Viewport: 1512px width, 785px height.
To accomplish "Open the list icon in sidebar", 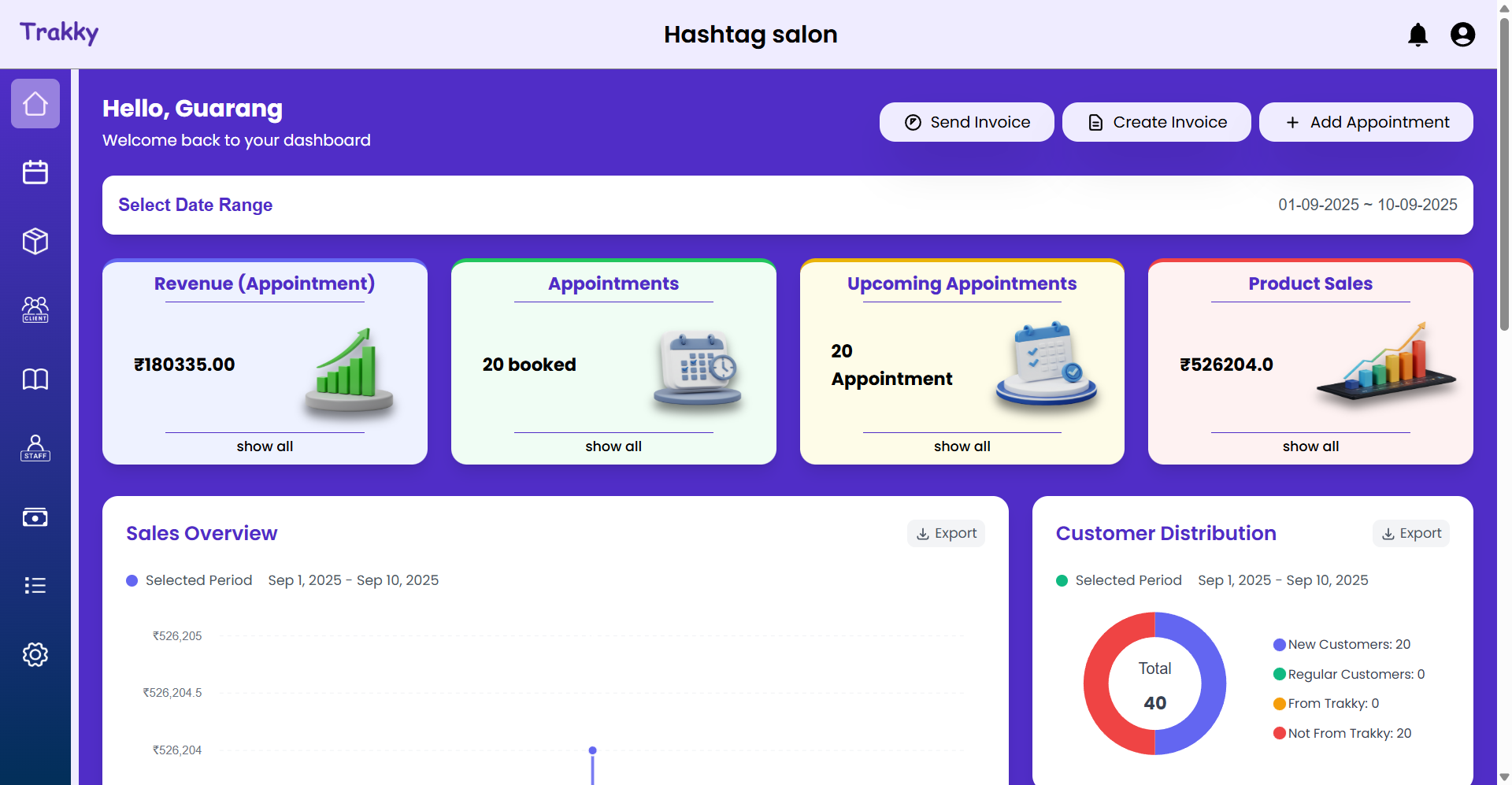I will coord(35,586).
